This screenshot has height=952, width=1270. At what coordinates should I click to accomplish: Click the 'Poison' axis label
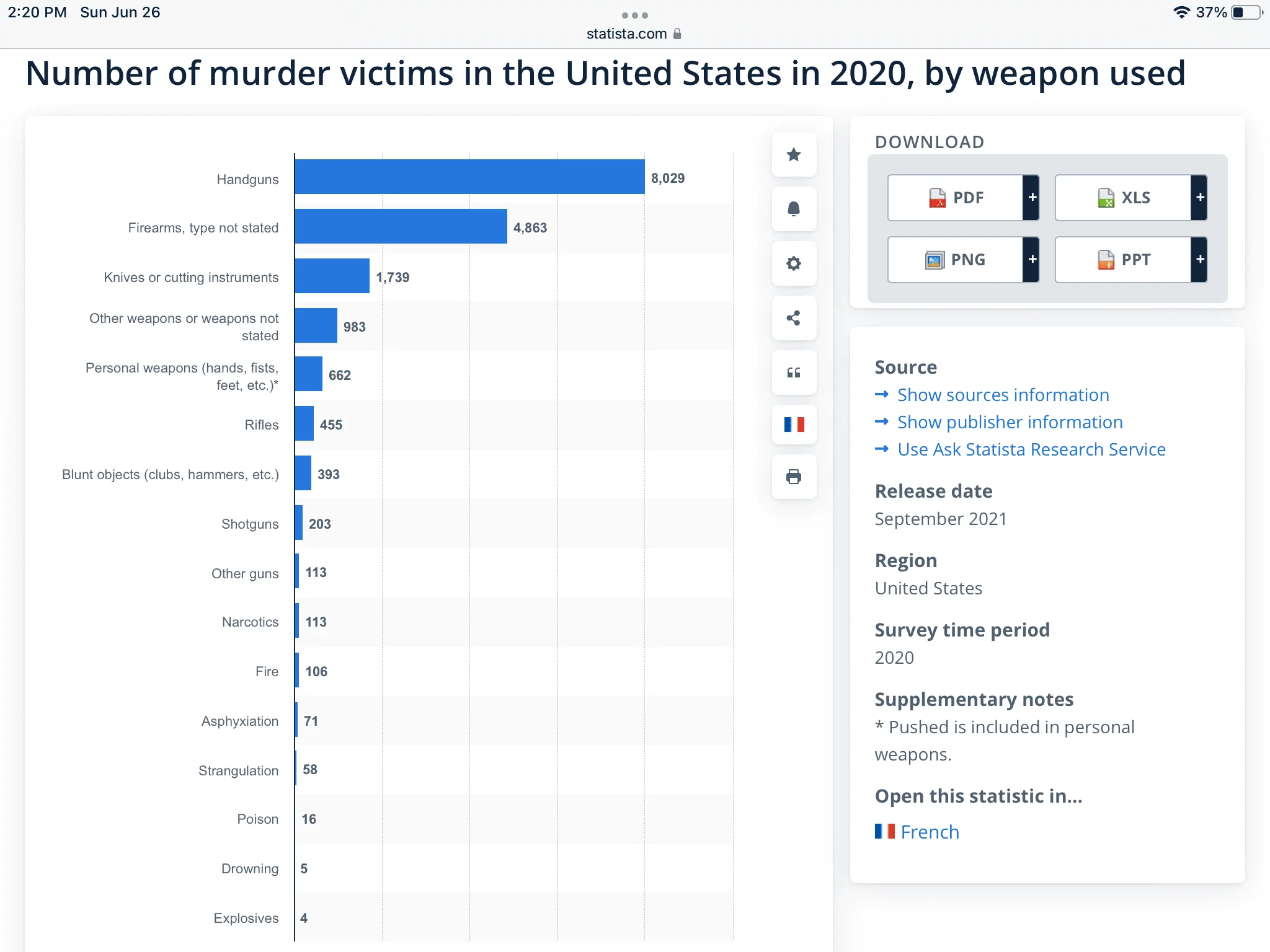coord(258,819)
